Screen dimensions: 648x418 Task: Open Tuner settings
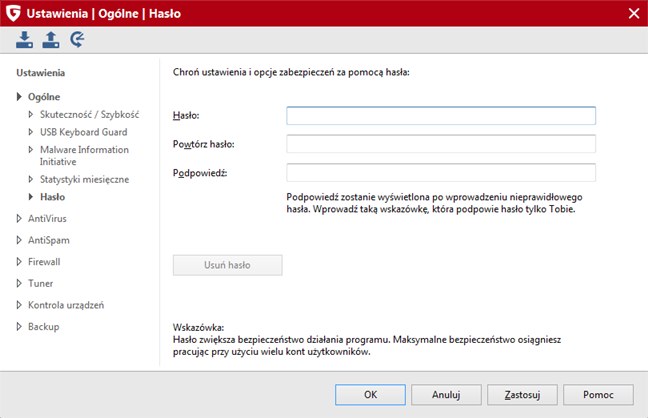pos(40,283)
